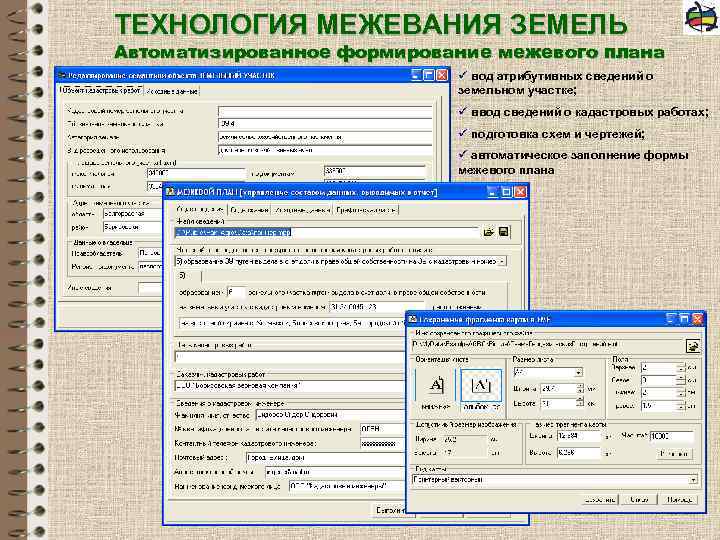The height and width of the screenshot is (540, 720).
Task: Title bar icon of the semantics editing window
Action: tap(62, 75)
